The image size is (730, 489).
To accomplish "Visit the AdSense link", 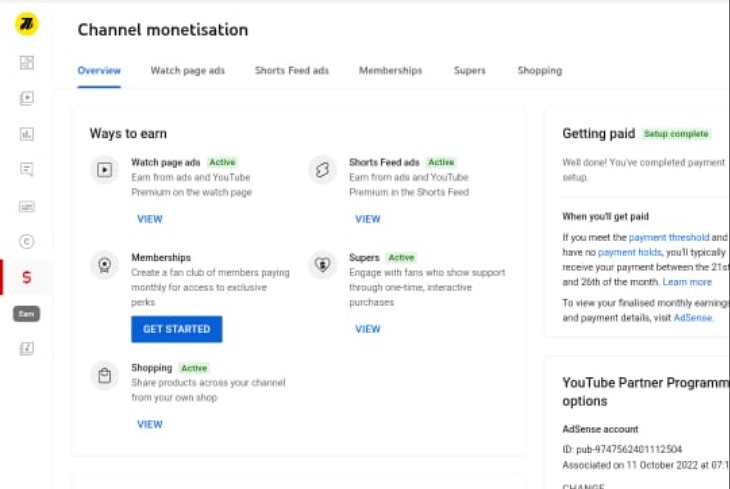I will point(693,318).
